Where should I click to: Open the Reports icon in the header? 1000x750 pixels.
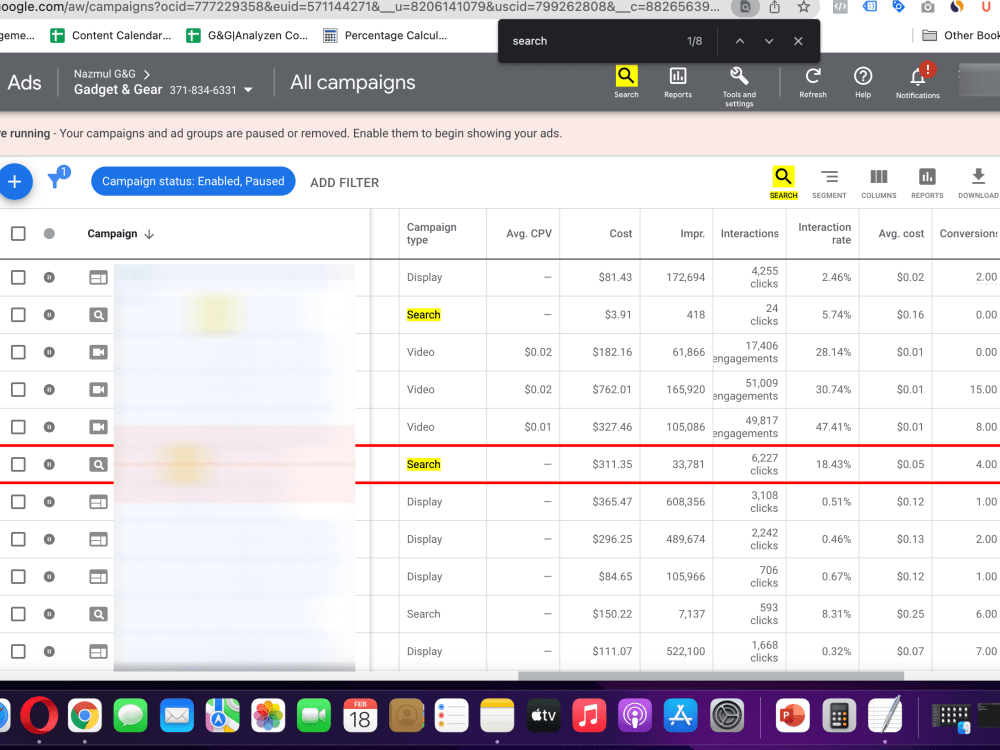click(x=677, y=82)
